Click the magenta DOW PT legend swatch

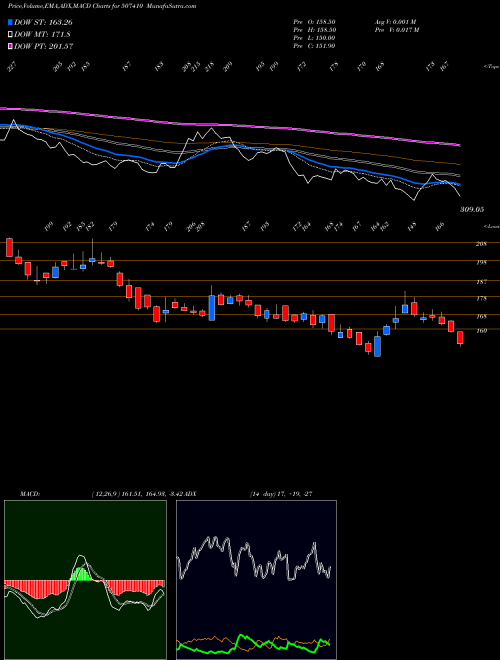(x=10, y=46)
